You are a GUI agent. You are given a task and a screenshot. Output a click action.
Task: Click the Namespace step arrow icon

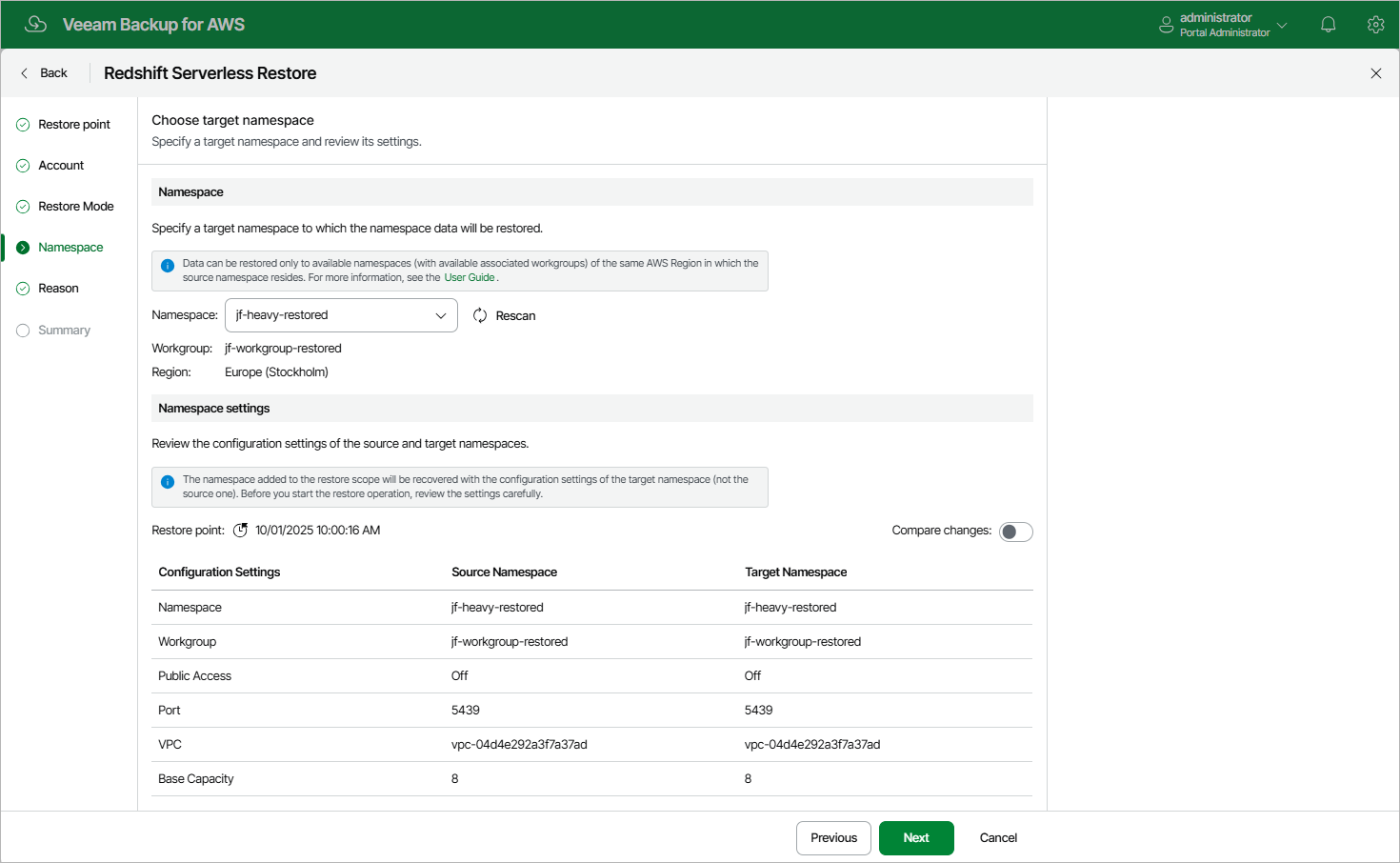point(23,248)
